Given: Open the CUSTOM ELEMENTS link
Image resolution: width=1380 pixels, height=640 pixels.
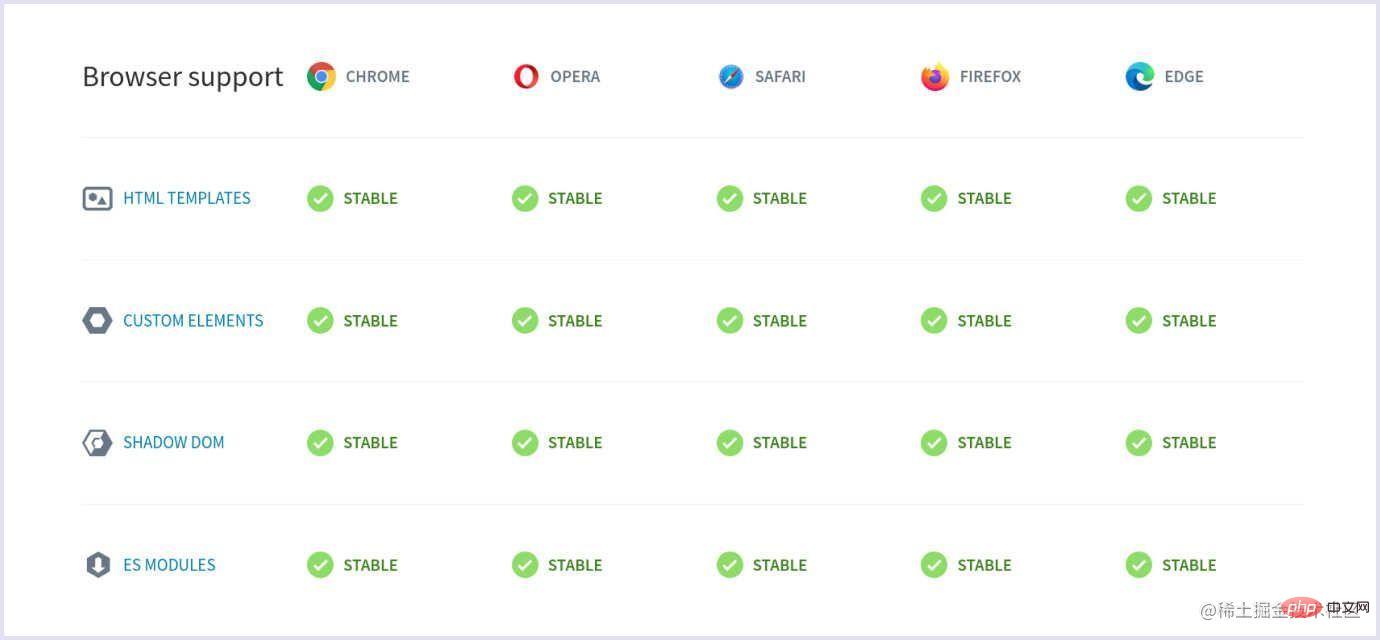Looking at the screenshot, I should pyautogui.click(x=193, y=321).
